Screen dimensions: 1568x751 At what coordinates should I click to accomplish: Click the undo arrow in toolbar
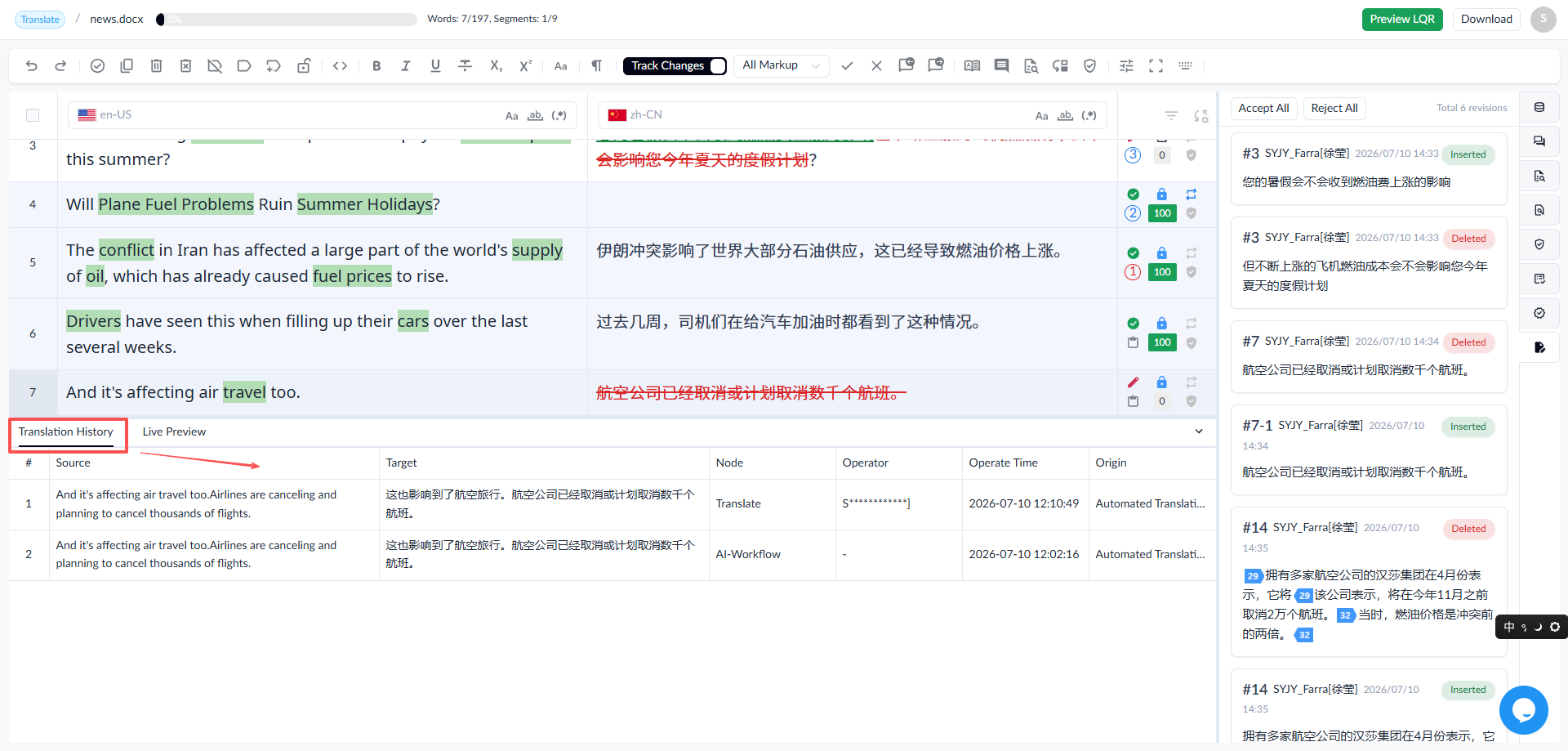point(31,66)
